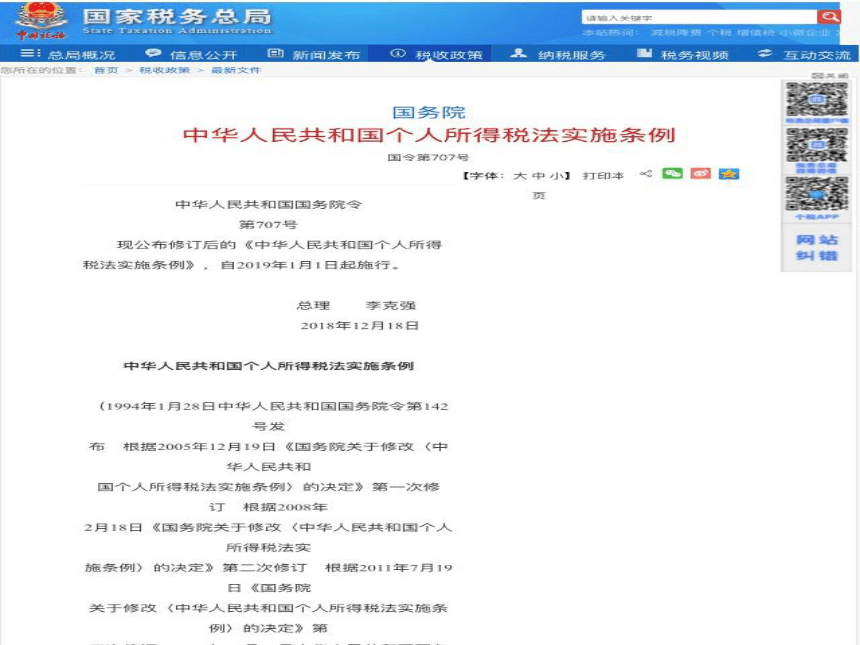Set font size to 中
860x645 pixels.
(539, 176)
